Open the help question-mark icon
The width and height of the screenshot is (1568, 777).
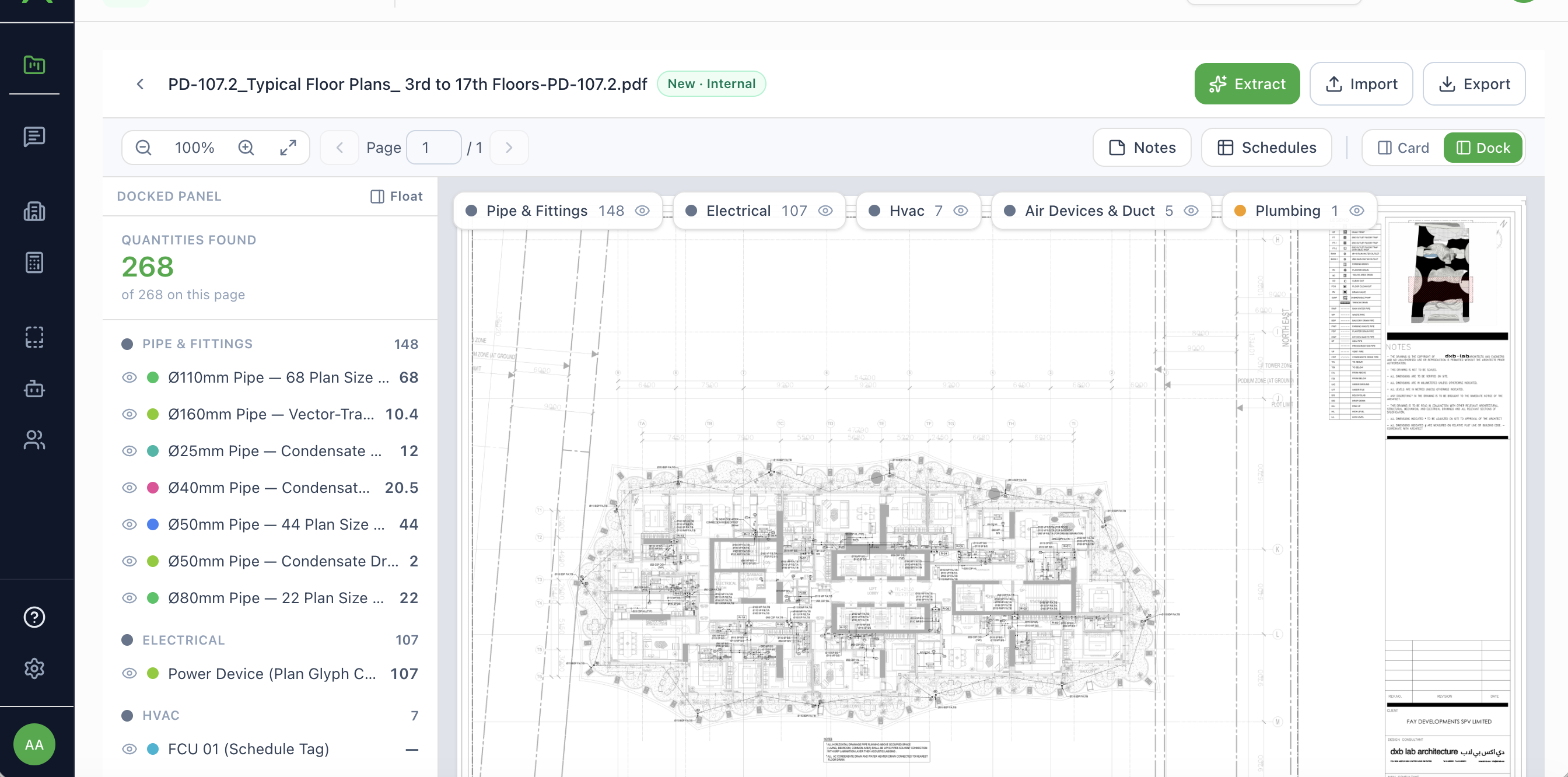(34, 617)
